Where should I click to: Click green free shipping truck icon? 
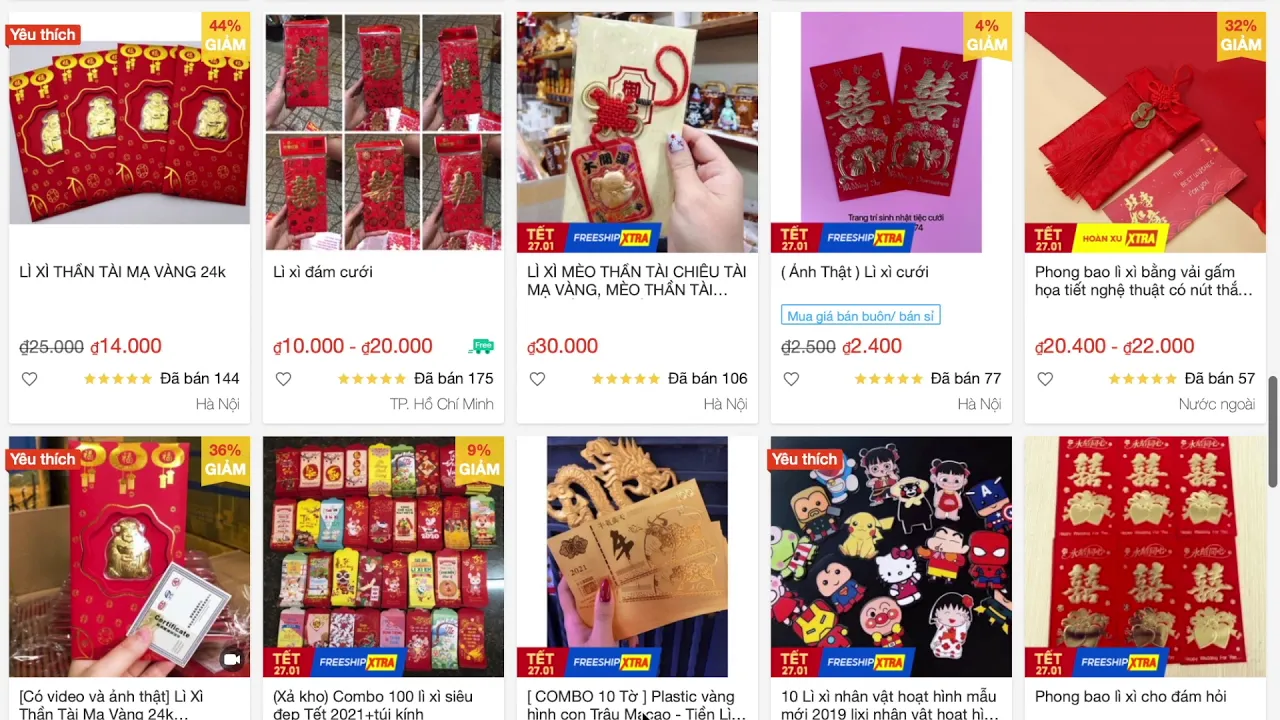482,346
